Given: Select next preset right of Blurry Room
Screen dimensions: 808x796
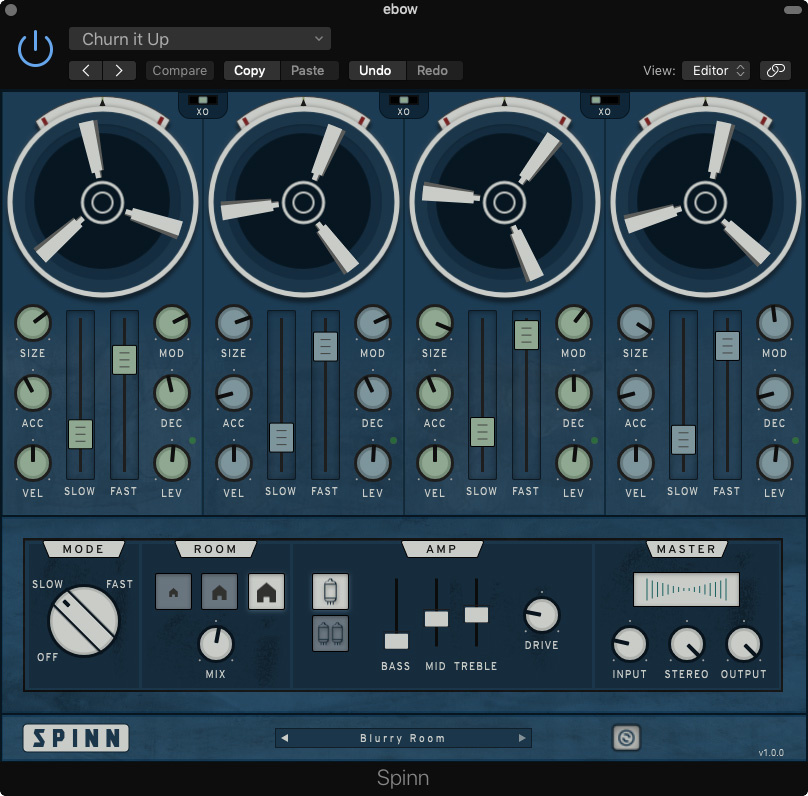Looking at the screenshot, I should click(x=522, y=738).
